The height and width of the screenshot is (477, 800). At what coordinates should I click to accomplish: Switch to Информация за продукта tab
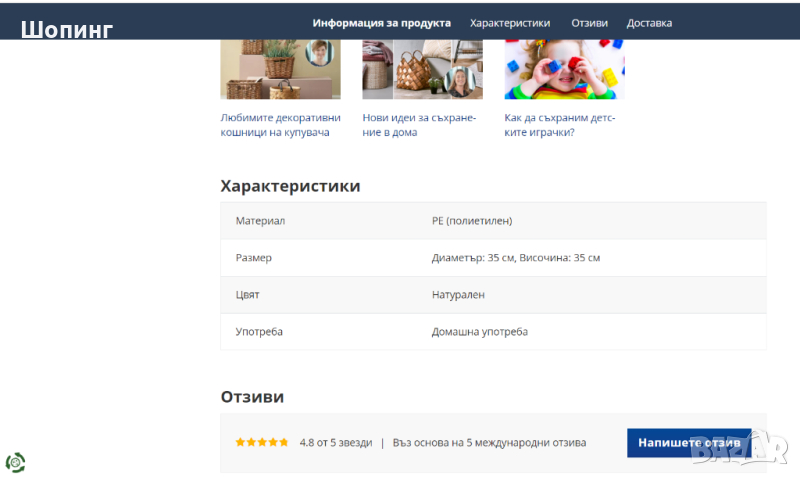coord(381,23)
